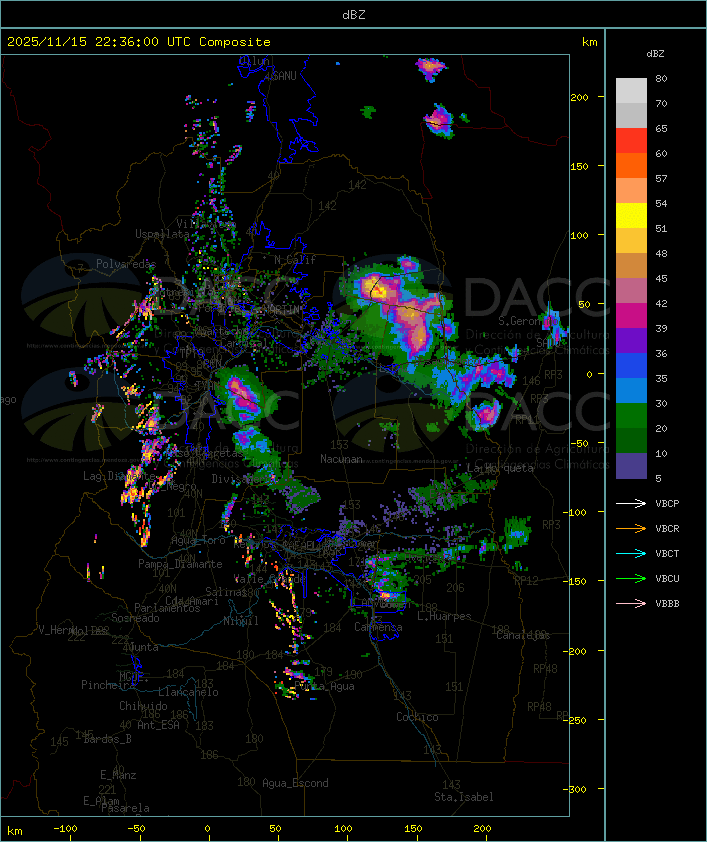This screenshot has height=842, width=707.
Task: Click the E_Manz place label
Action: (x=118, y=775)
